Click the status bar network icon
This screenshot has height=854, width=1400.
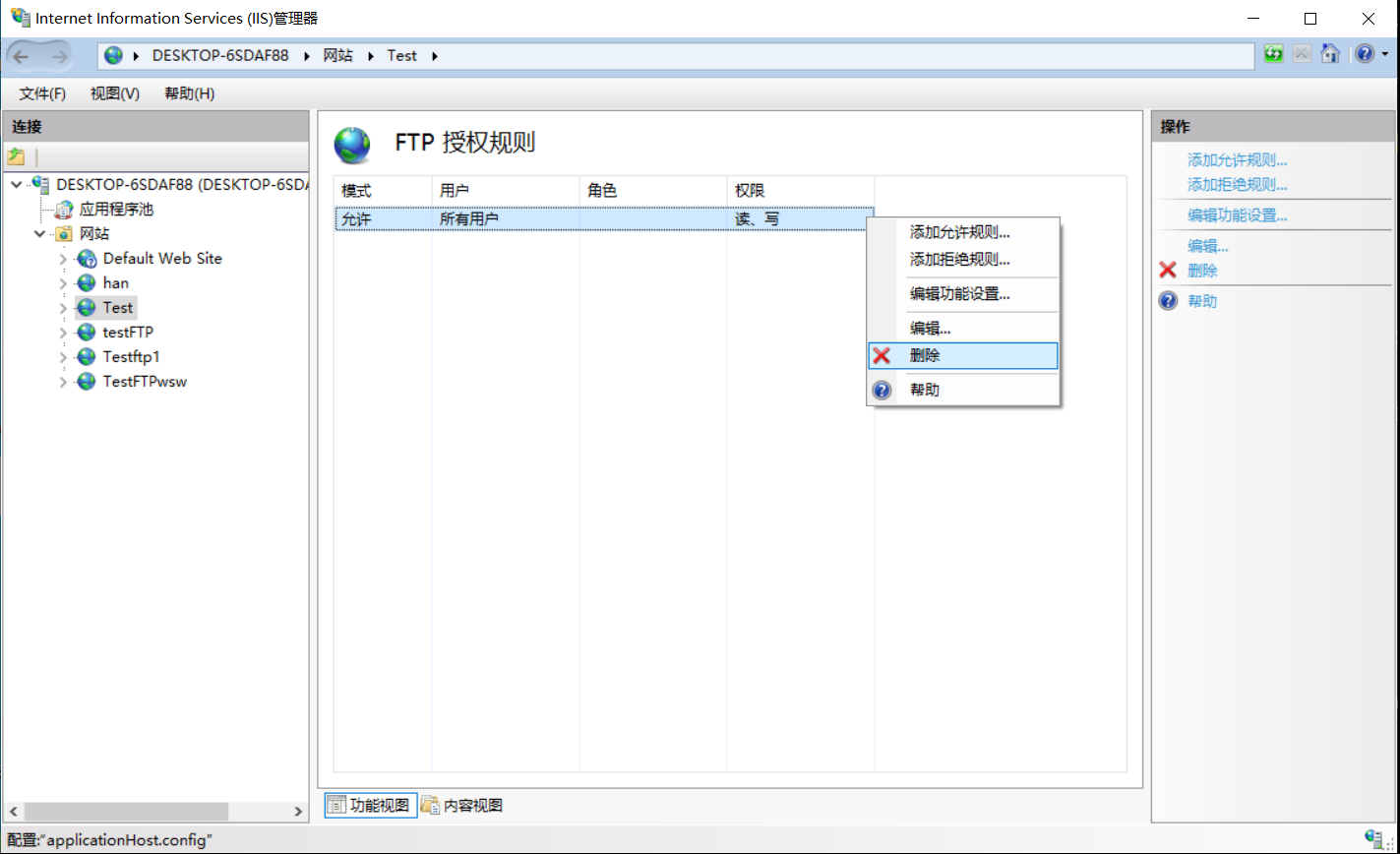click(x=1374, y=839)
